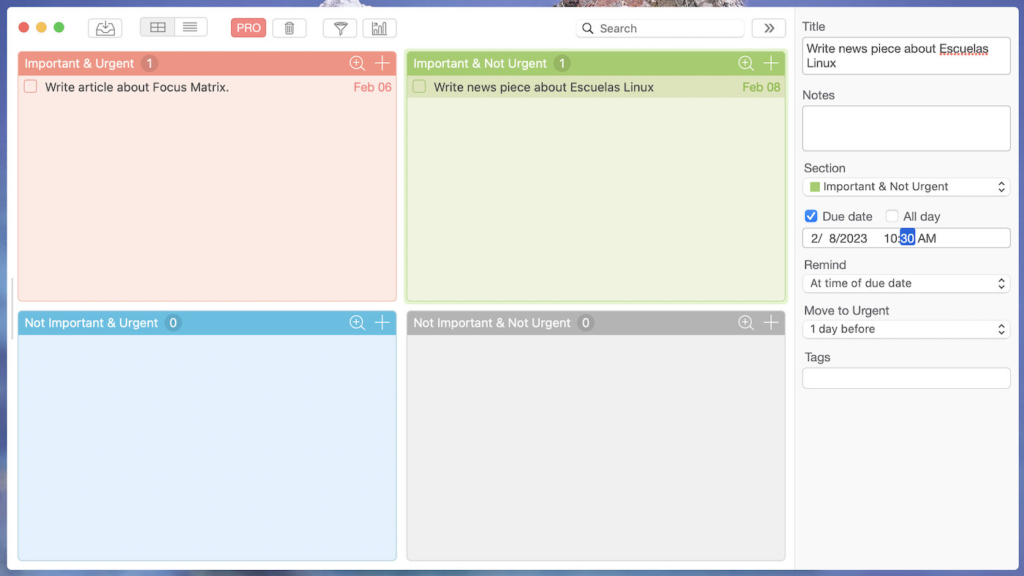Enable the All day checkbox
This screenshot has width=1024, height=576.
pyautogui.click(x=891, y=216)
